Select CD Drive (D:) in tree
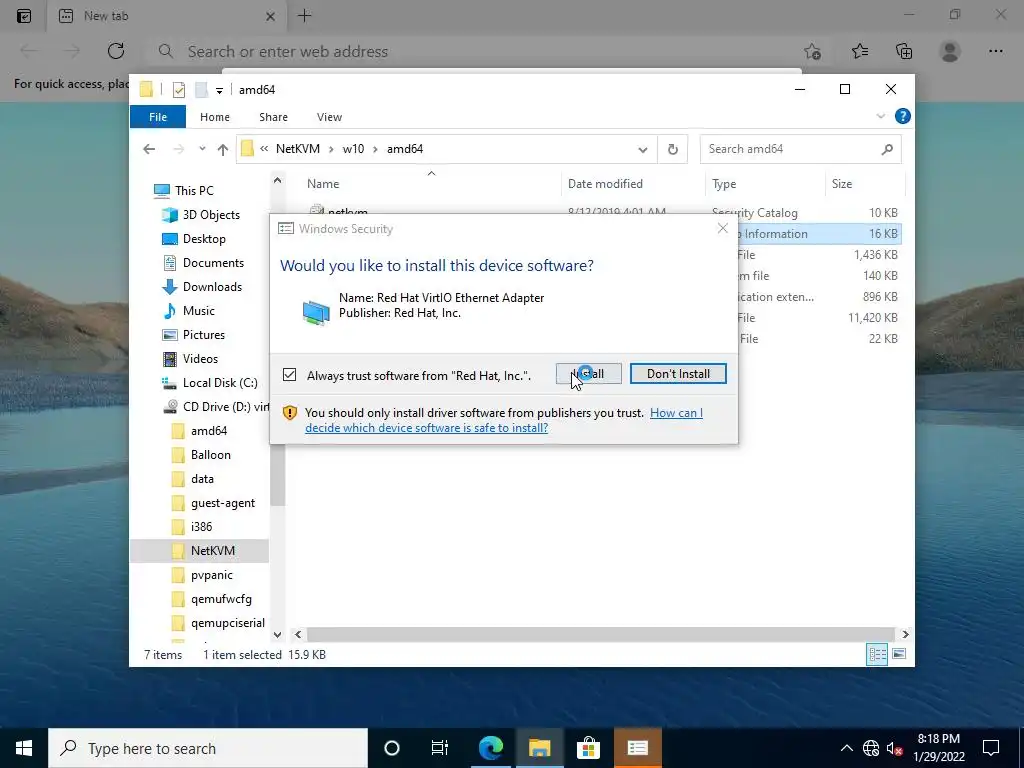The width and height of the screenshot is (1024, 768). tap(225, 407)
